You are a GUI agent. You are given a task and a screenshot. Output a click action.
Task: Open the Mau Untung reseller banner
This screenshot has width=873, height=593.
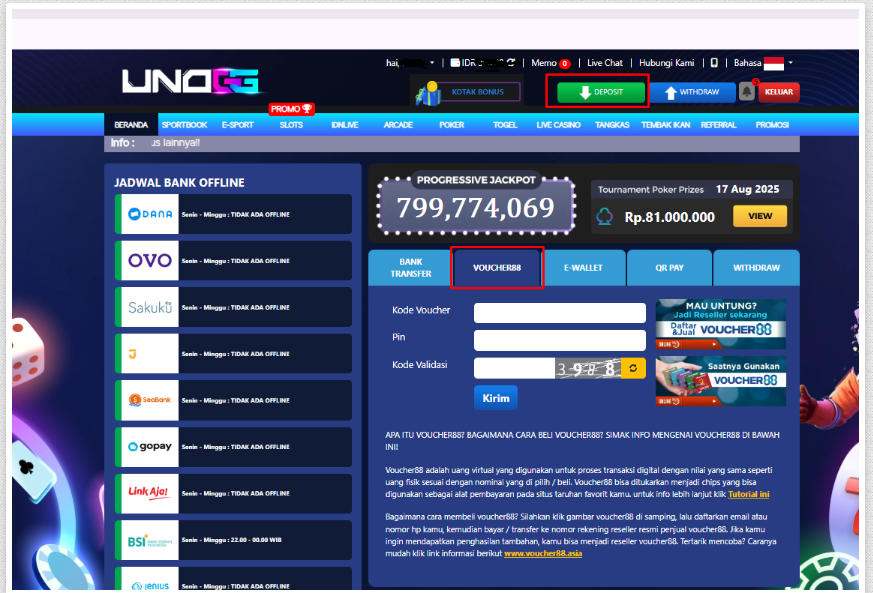[720, 324]
